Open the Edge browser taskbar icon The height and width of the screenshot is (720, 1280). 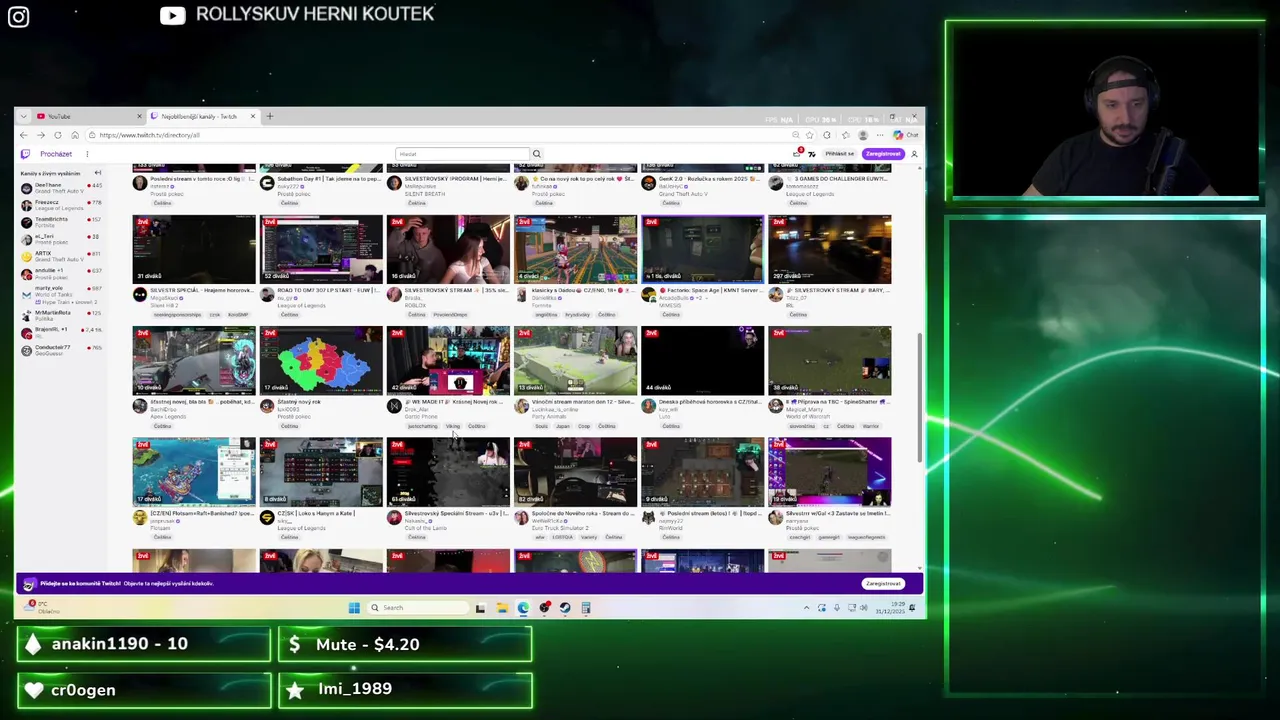click(x=523, y=608)
